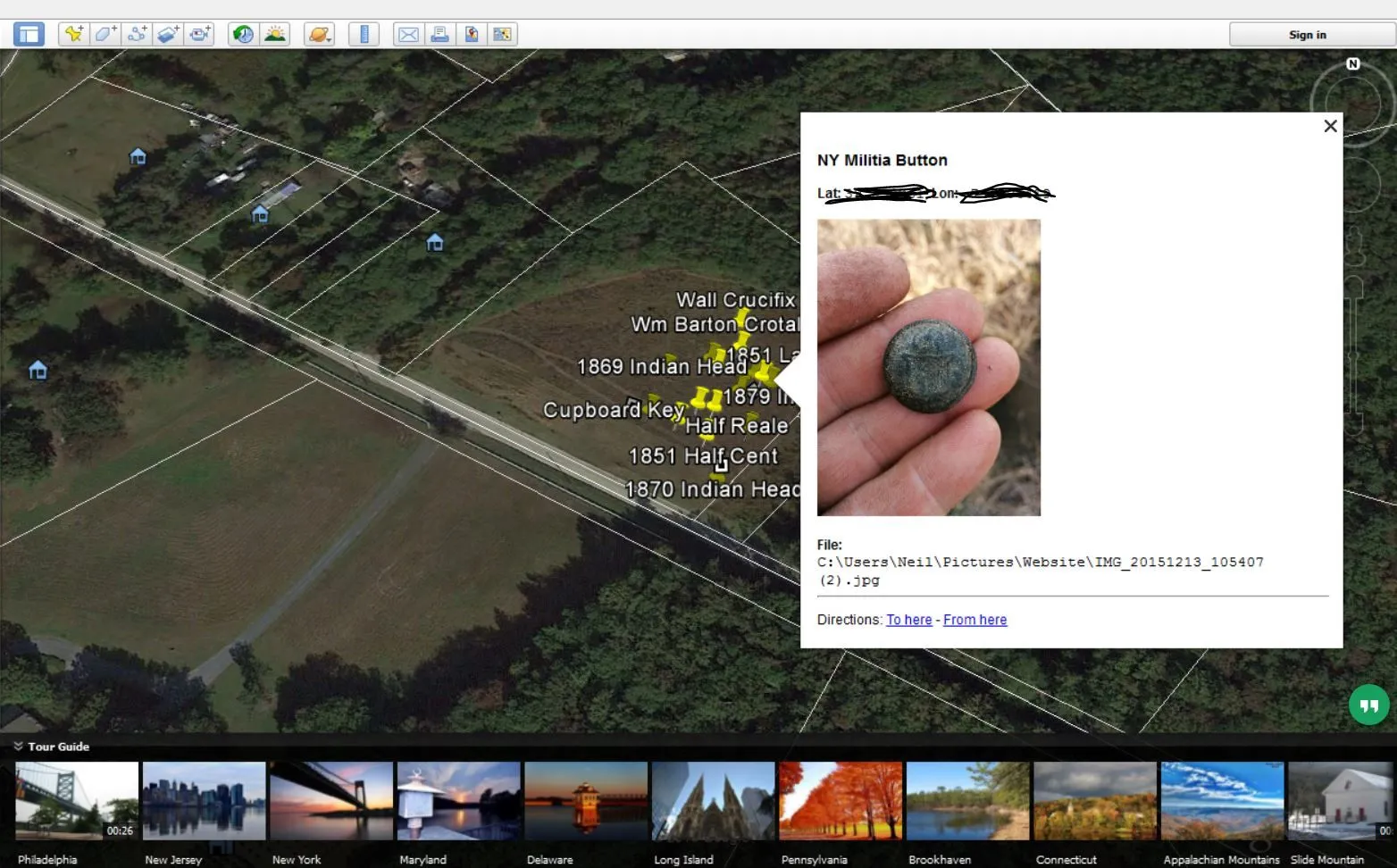Toggle sunlight across the landscape
1397x868 pixels.
coord(275,35)
